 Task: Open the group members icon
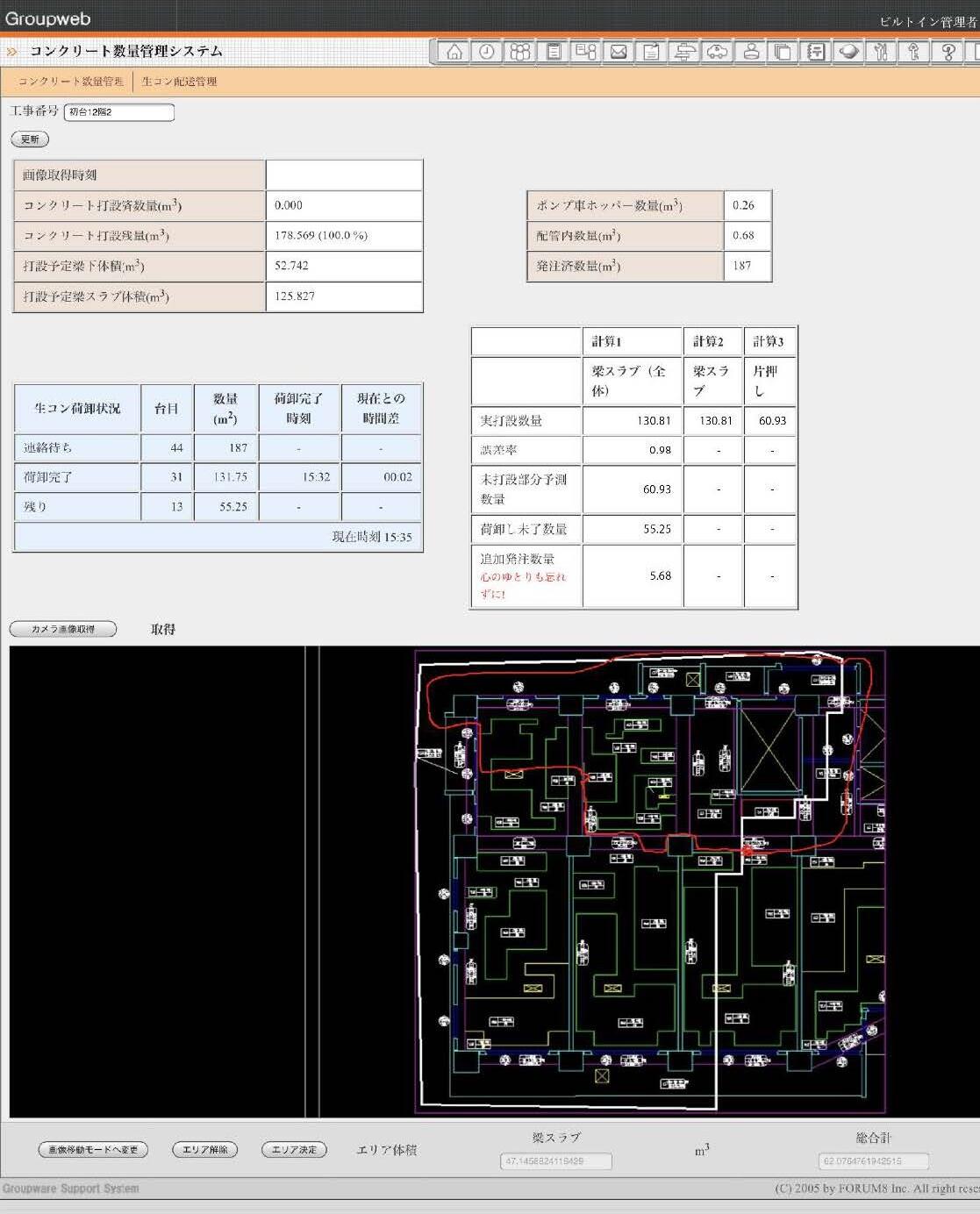[x=519, y=52]
